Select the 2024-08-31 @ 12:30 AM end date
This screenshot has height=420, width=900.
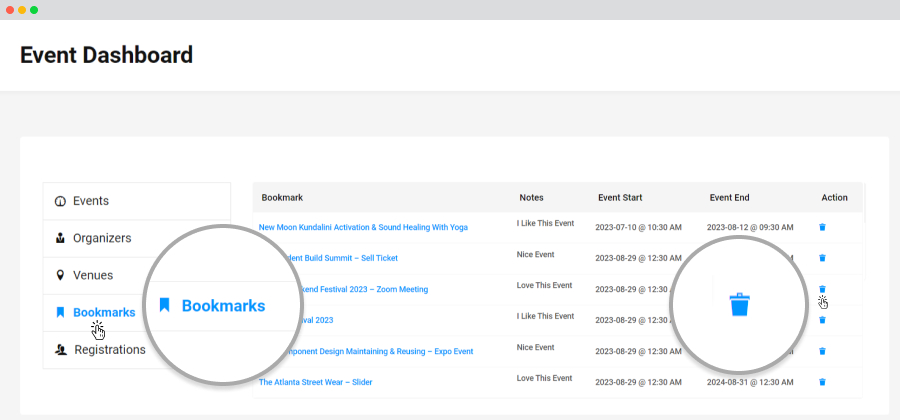coord(750,383)
